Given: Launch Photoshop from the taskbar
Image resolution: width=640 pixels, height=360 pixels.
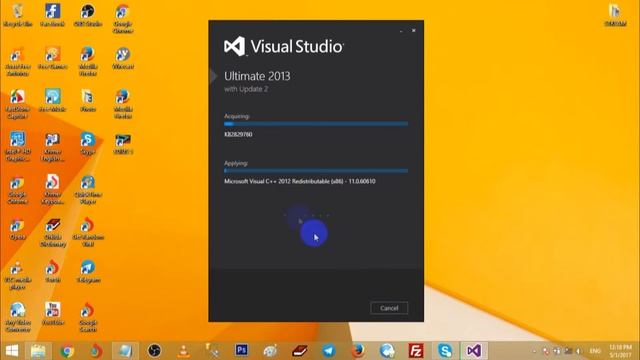Looking at the screenshot, I should coord(241,351).
